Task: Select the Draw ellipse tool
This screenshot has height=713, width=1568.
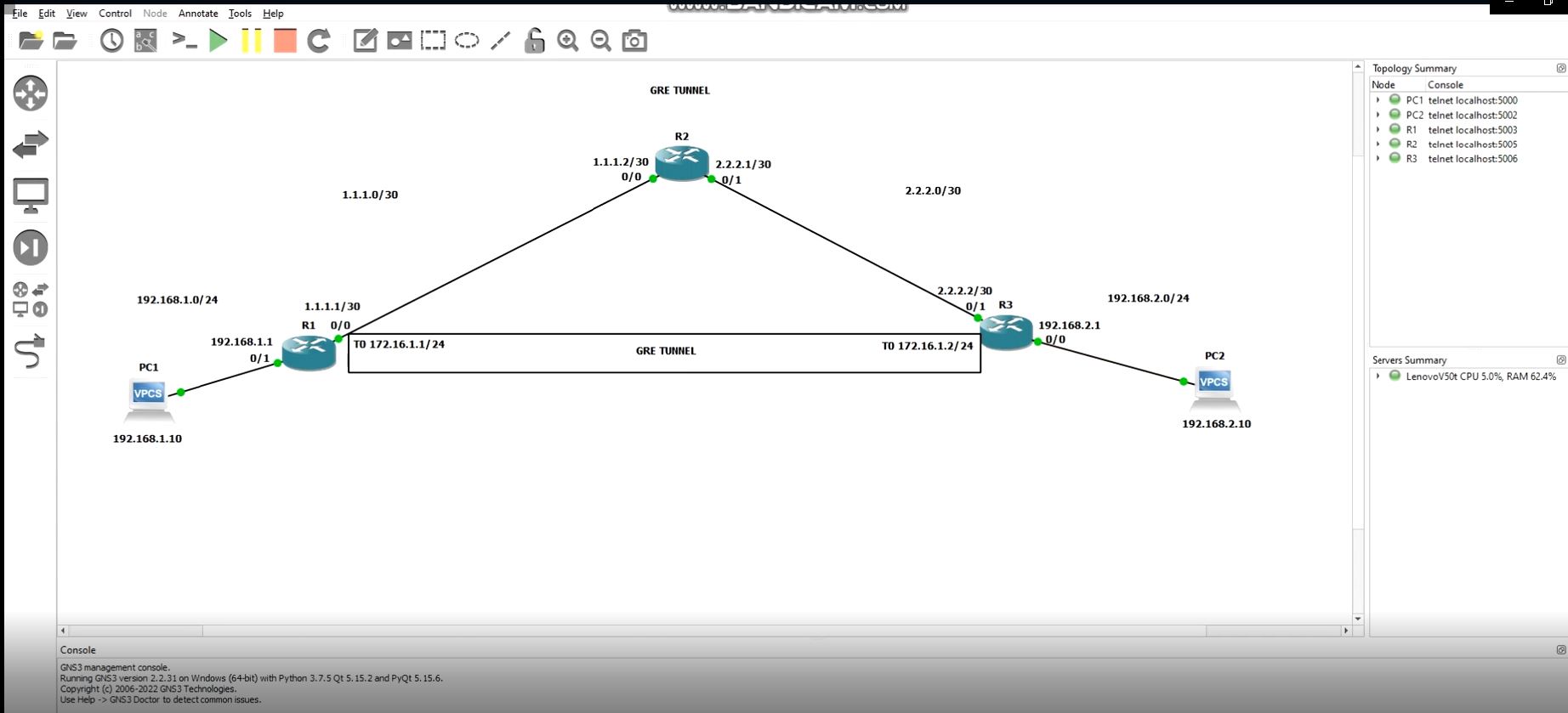Action: coord(467,40)
